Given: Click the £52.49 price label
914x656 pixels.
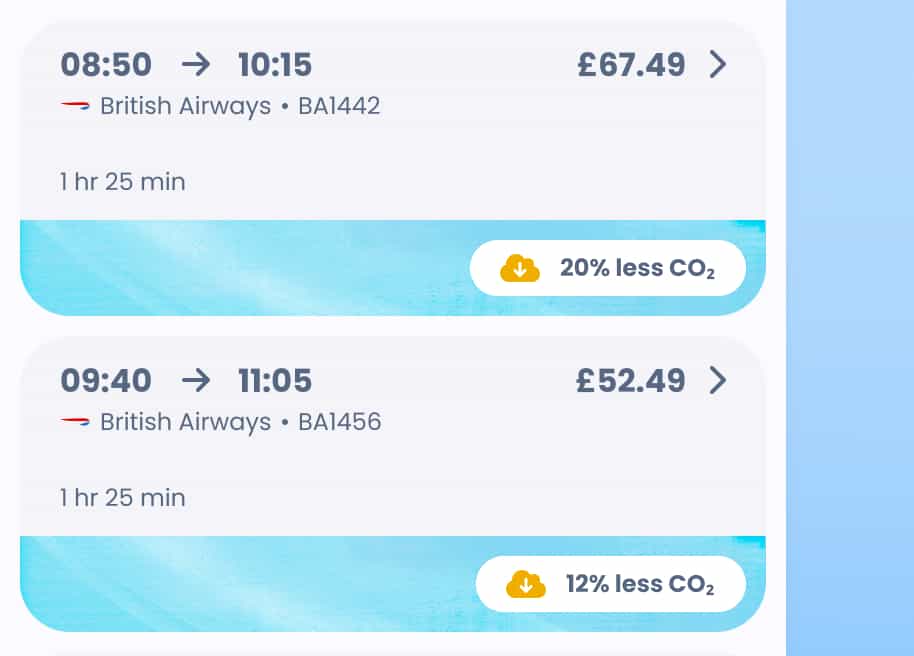Looking at the screenshot, I should click(633, 380).
